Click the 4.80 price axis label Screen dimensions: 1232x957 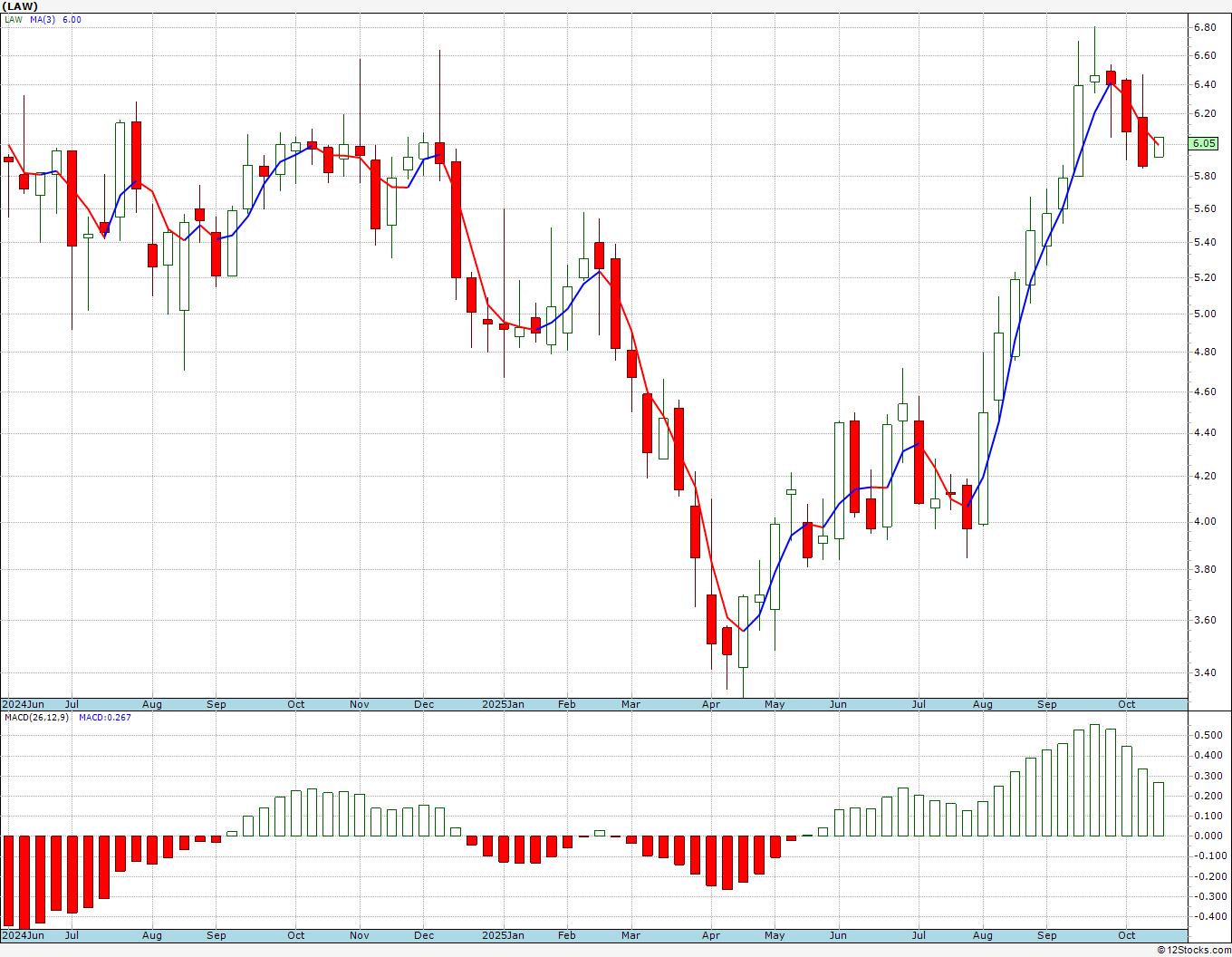coord(1204,352)
